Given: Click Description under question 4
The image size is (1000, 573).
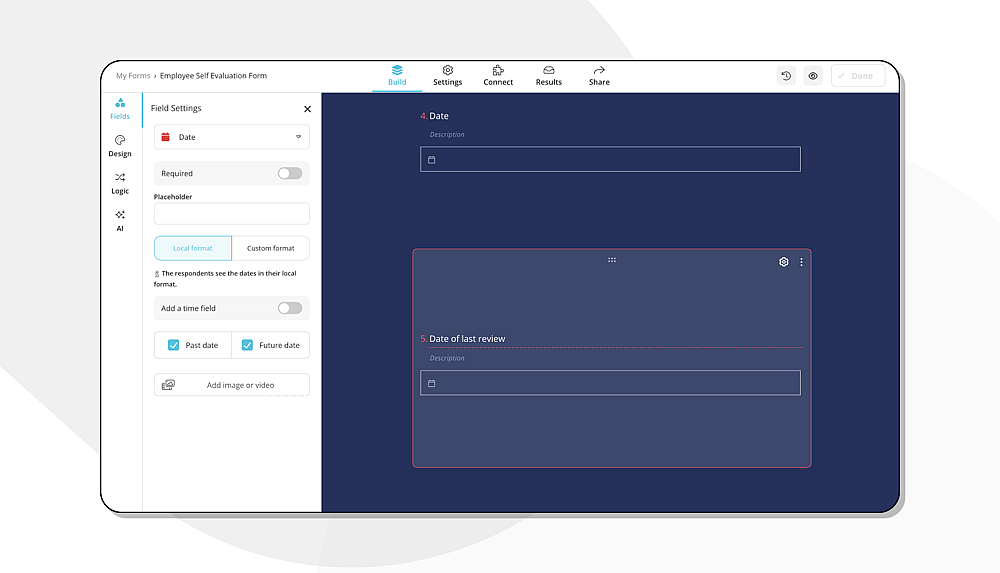Looking at the screenshot, I should (447, 135).
